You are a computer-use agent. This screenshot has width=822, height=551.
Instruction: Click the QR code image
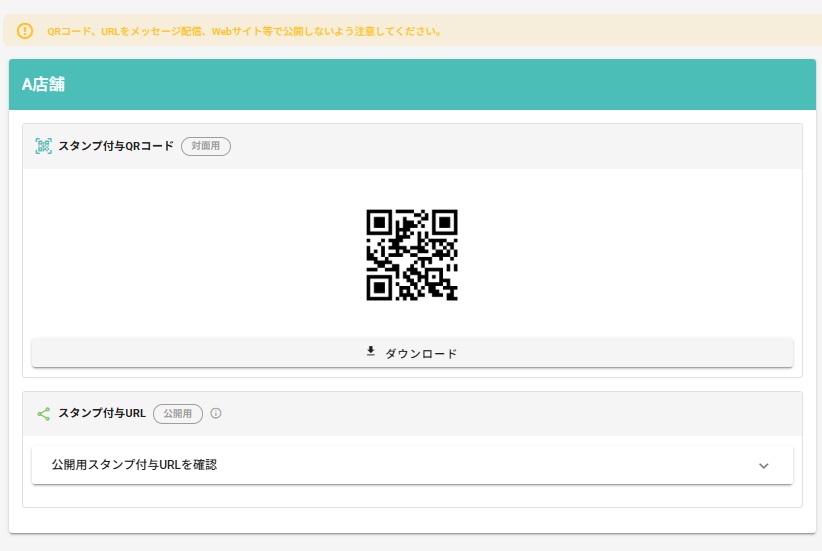click(x=412, y=255)
